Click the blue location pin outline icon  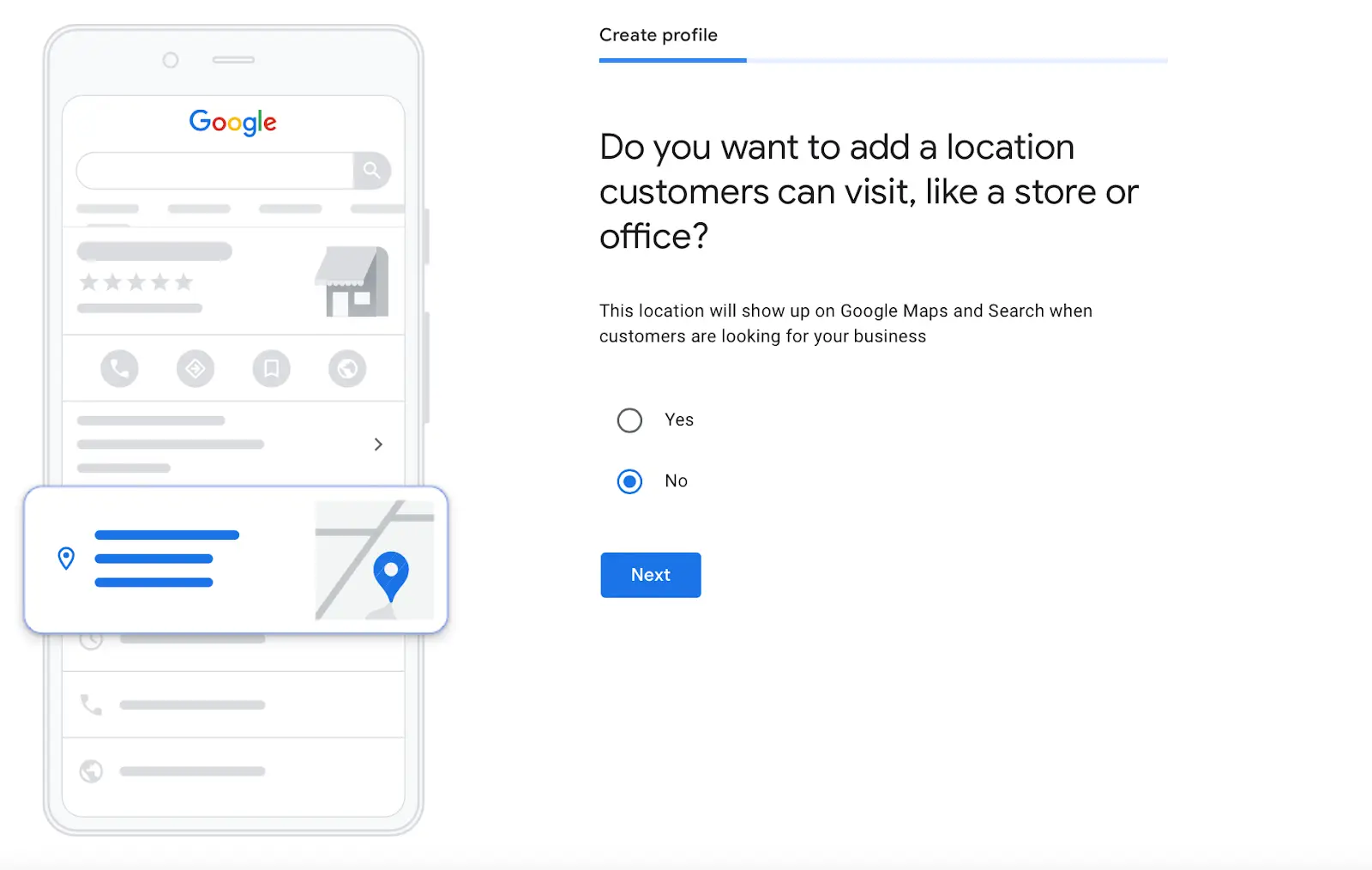pos(66,559)
